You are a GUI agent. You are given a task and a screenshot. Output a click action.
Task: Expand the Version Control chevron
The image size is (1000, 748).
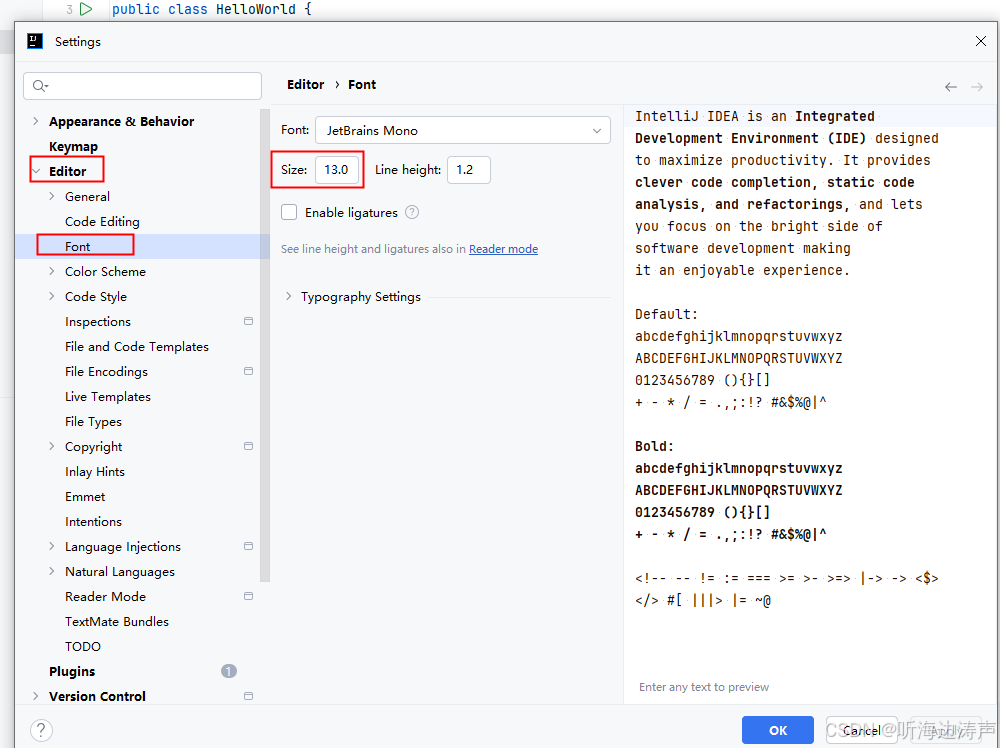(36, 696)
